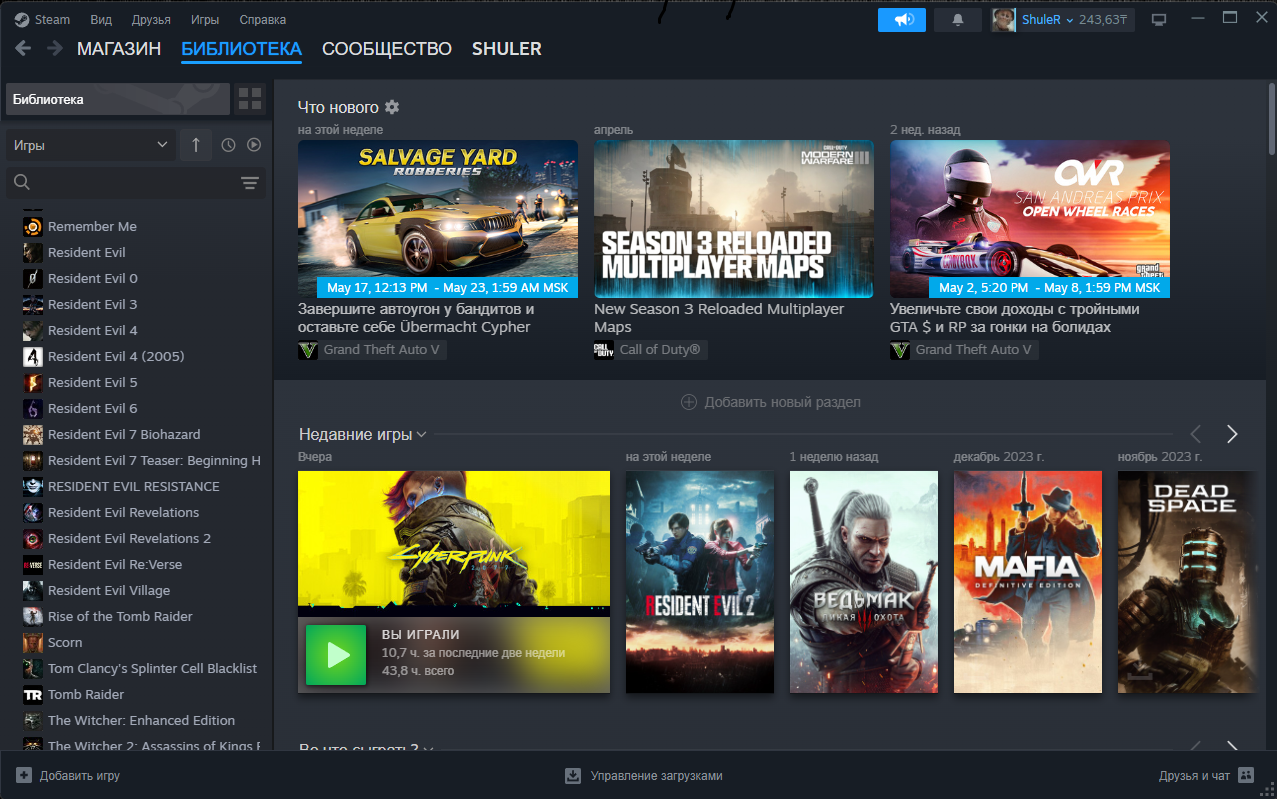This screenshot has height=799, width=1277.
Task: Open the announcements megaphone button
Action: coord(902,20)
